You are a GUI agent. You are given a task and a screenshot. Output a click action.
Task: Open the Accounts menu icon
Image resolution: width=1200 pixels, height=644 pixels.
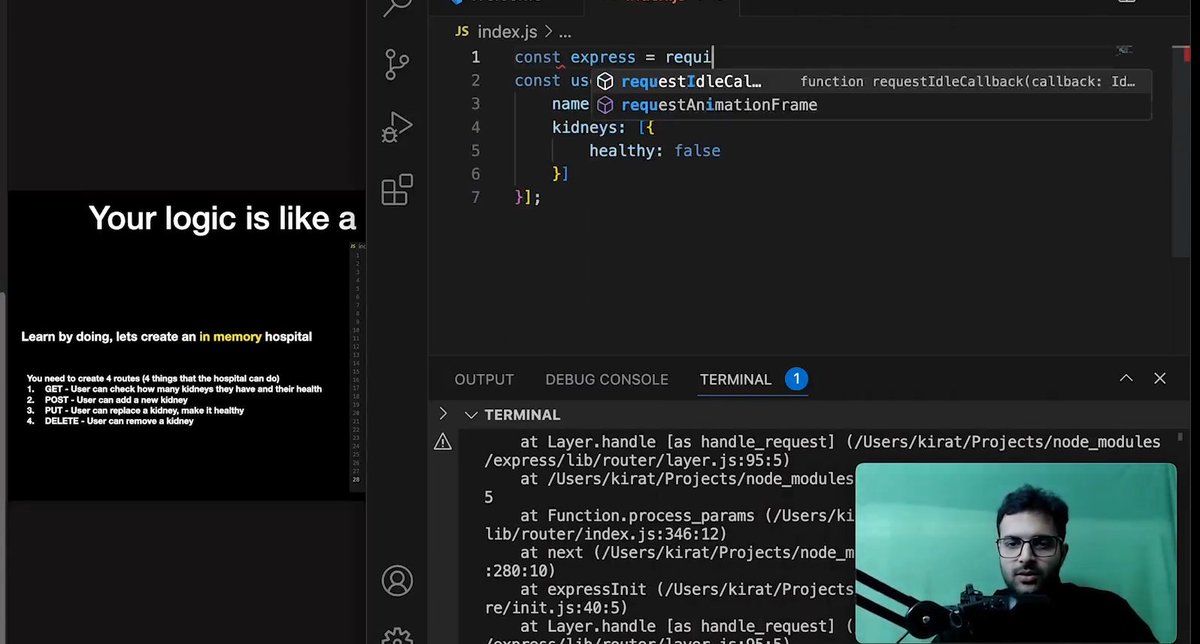click(x=397, y=581)
